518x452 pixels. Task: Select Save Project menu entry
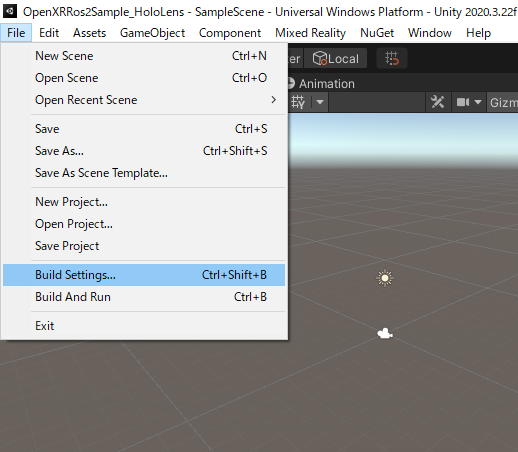tap(144, 246)
